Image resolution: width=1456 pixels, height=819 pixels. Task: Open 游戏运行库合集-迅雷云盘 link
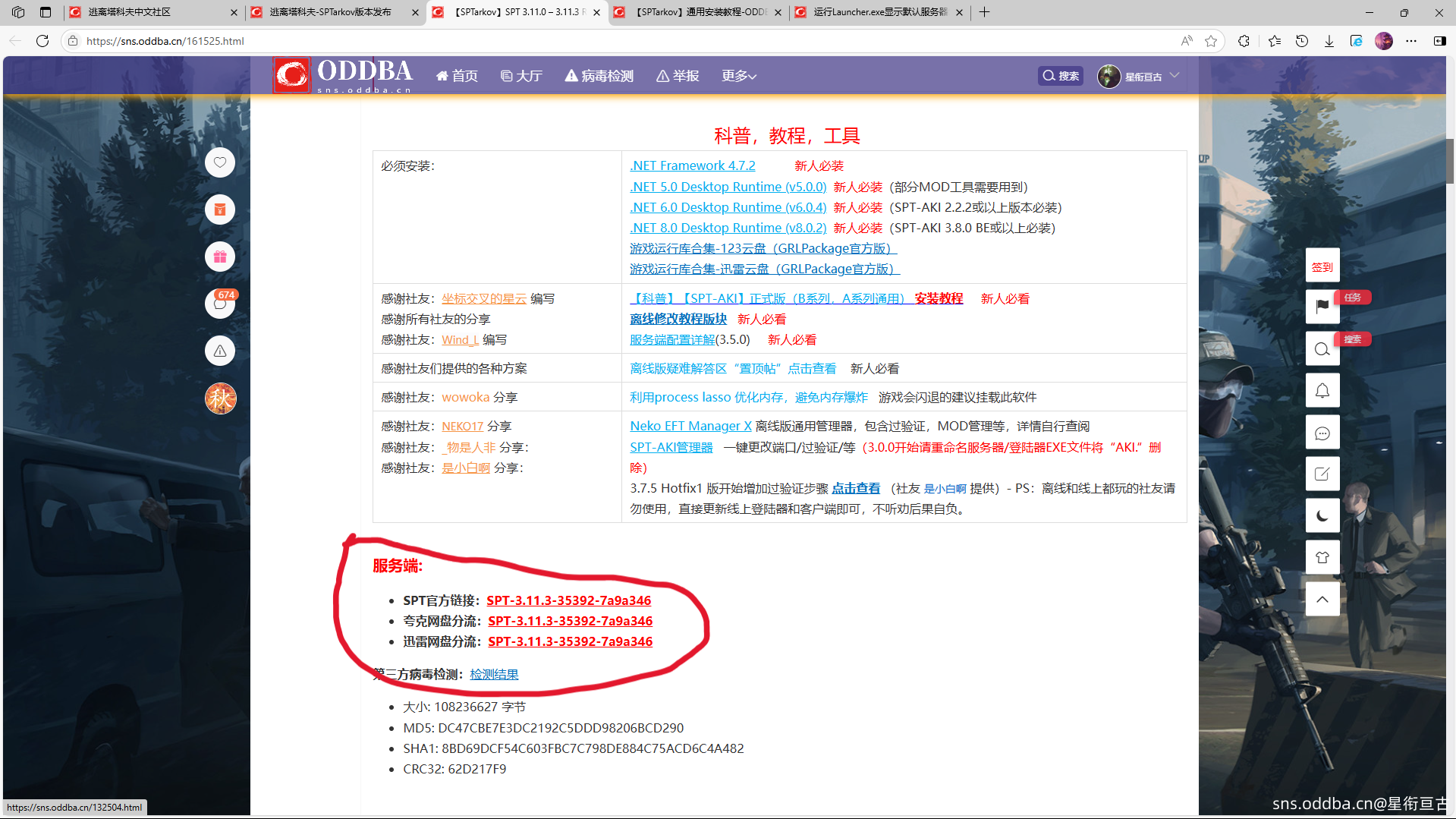tap(765, 269)
